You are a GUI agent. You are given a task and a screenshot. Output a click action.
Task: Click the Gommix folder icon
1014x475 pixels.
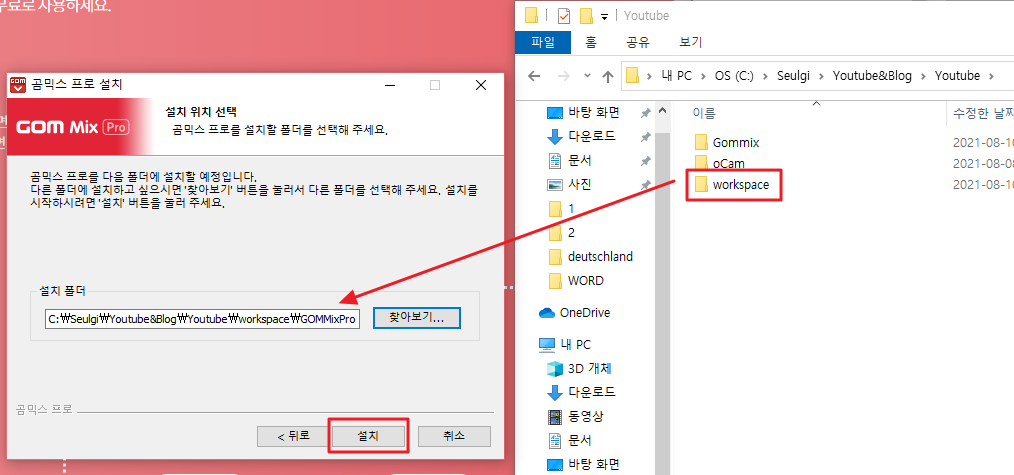(701, 142)
